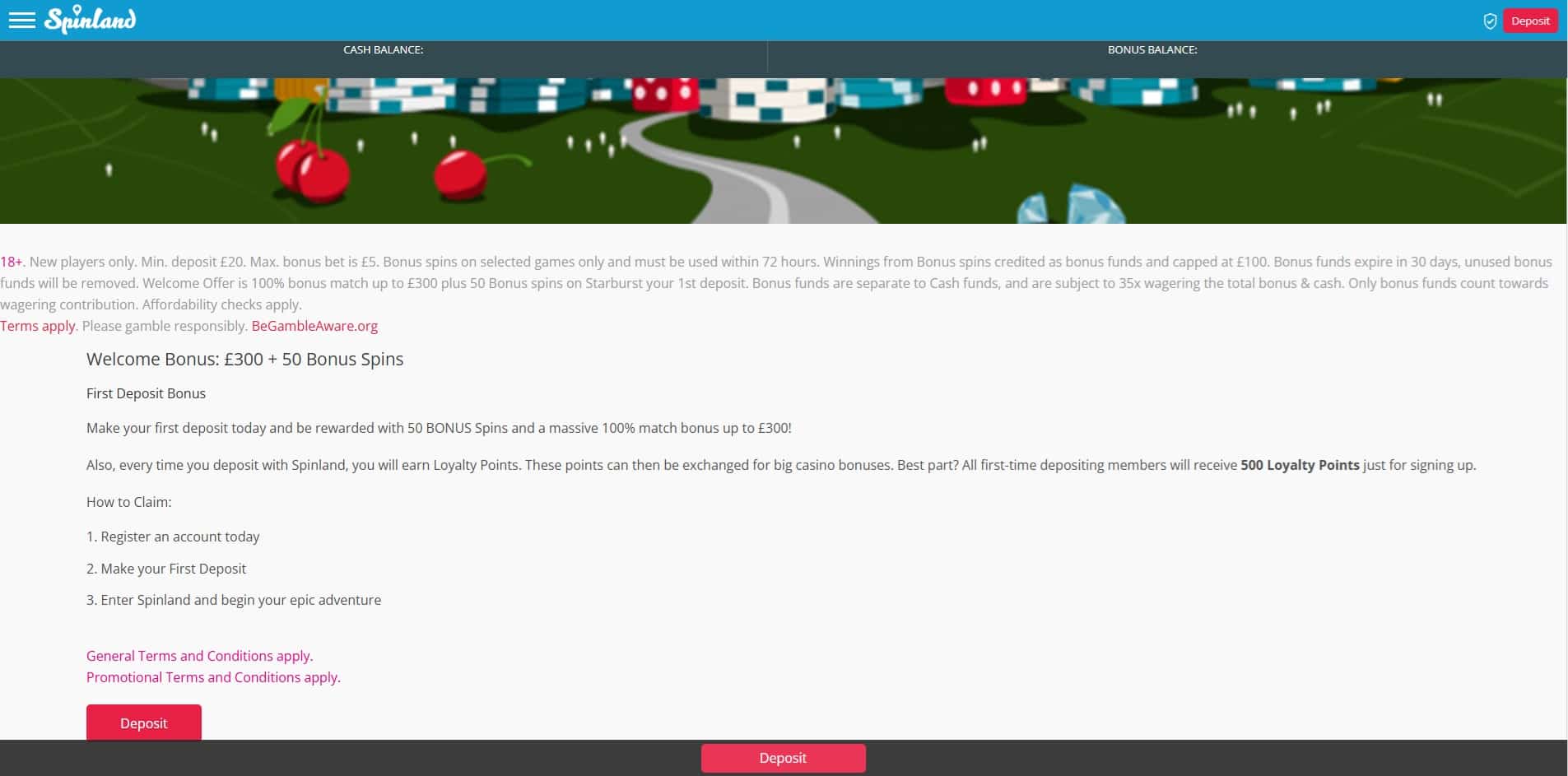Click the Welcome Bonus heading
1568x776 pixels.
(x=244, y=360)
